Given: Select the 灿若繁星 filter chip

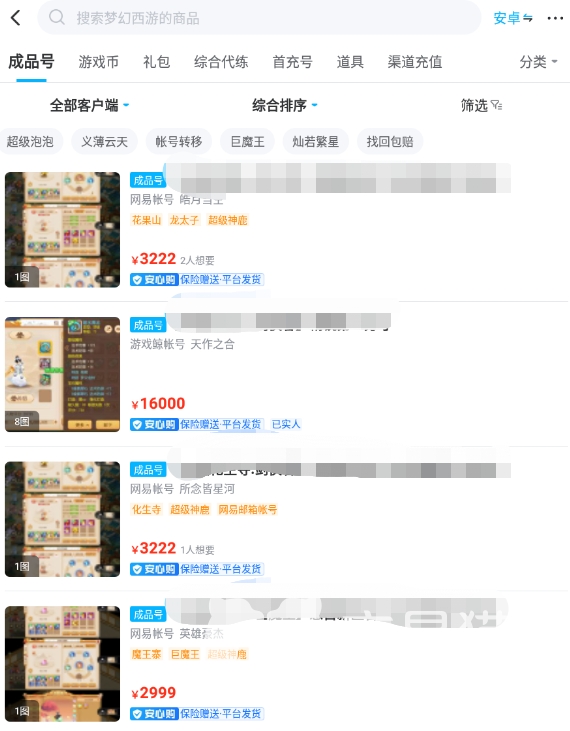Looking at the screenshot, I should pyautogui.click(x=316, y=141).
